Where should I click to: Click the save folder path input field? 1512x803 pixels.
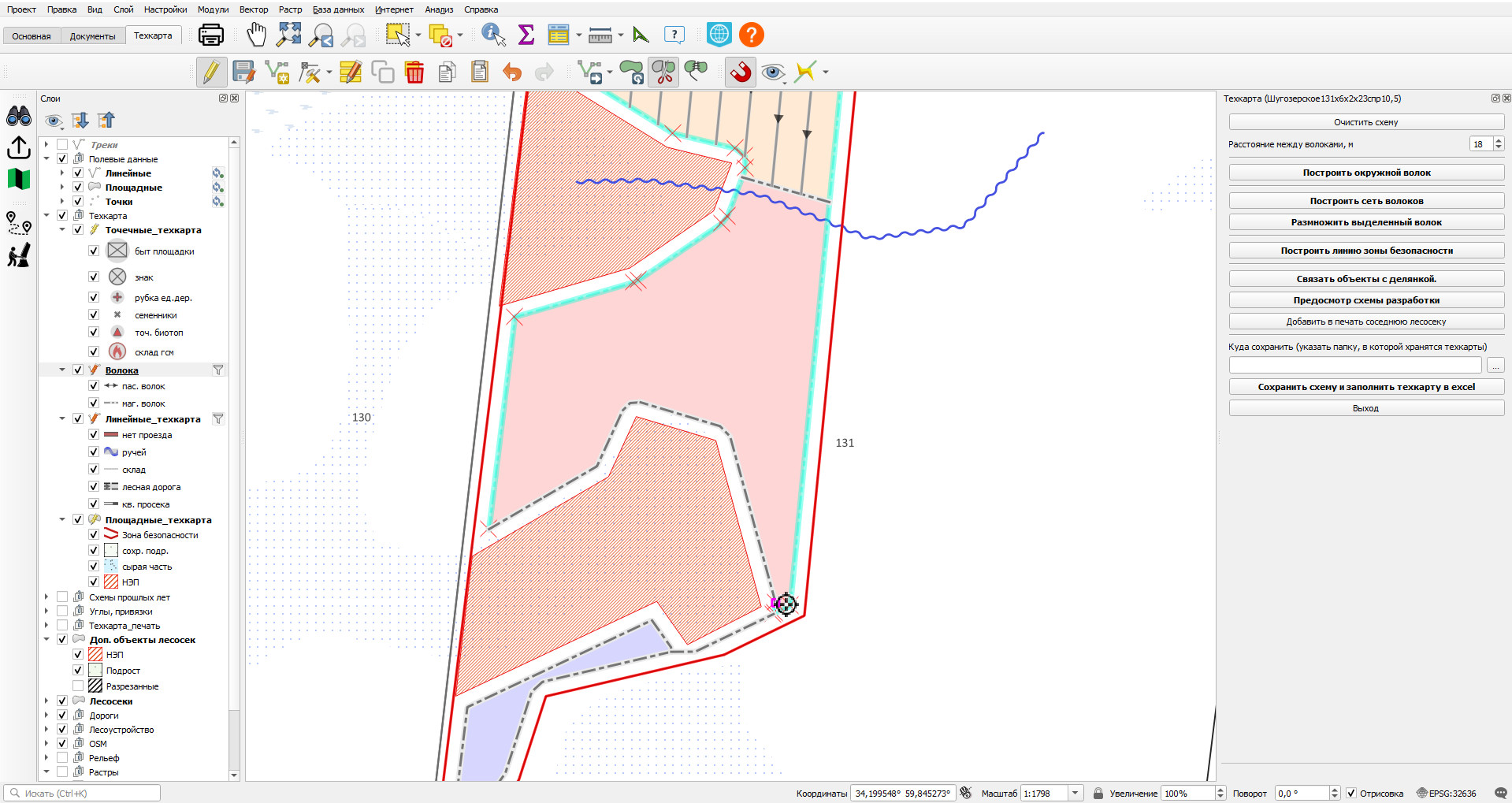[x=1355, y=366]
